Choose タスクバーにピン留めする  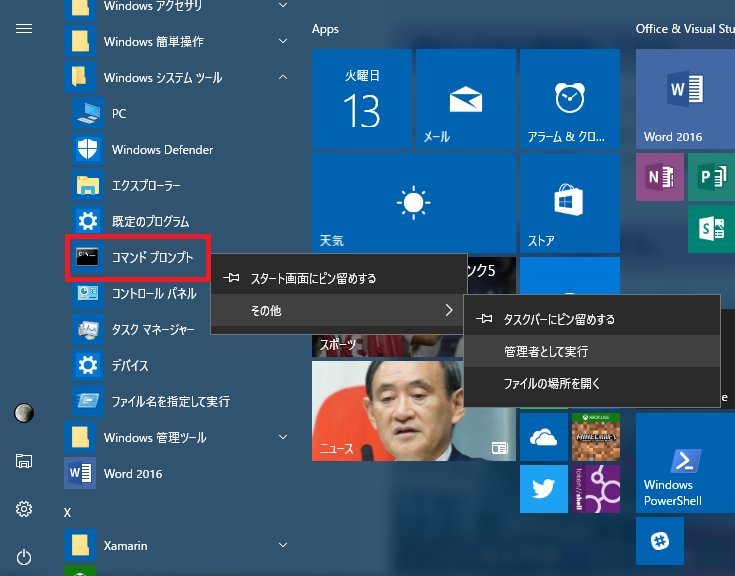[592, 319]
